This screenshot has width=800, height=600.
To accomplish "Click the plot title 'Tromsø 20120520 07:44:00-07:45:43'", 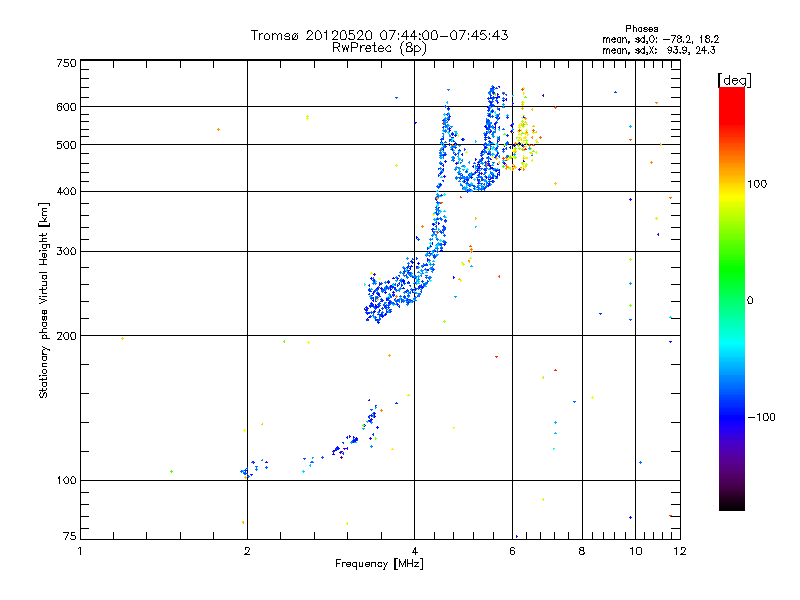I will (379, 35).
